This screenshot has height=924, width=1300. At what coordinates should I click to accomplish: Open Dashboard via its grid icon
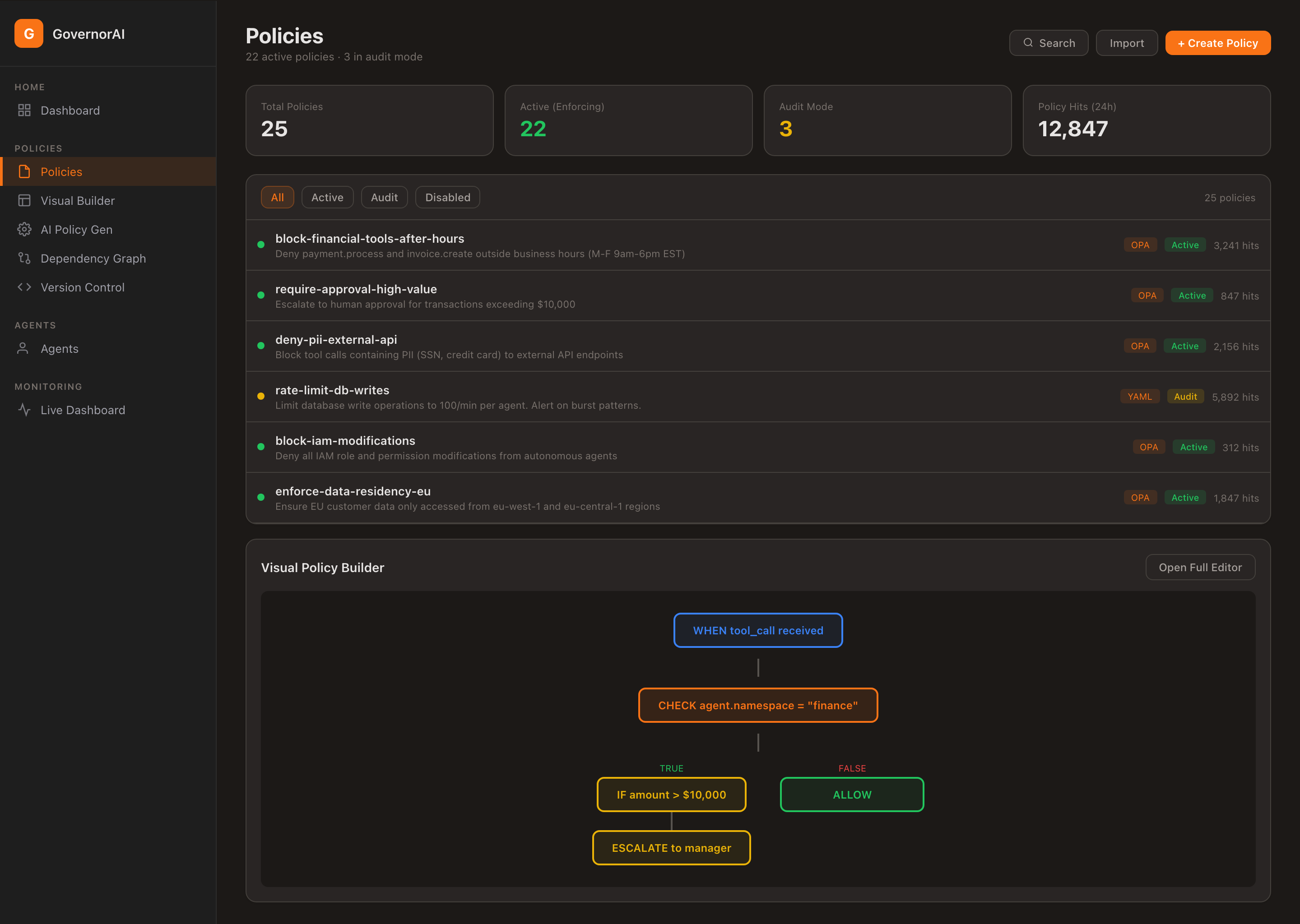pyautogui.click(x=25, y=111)
